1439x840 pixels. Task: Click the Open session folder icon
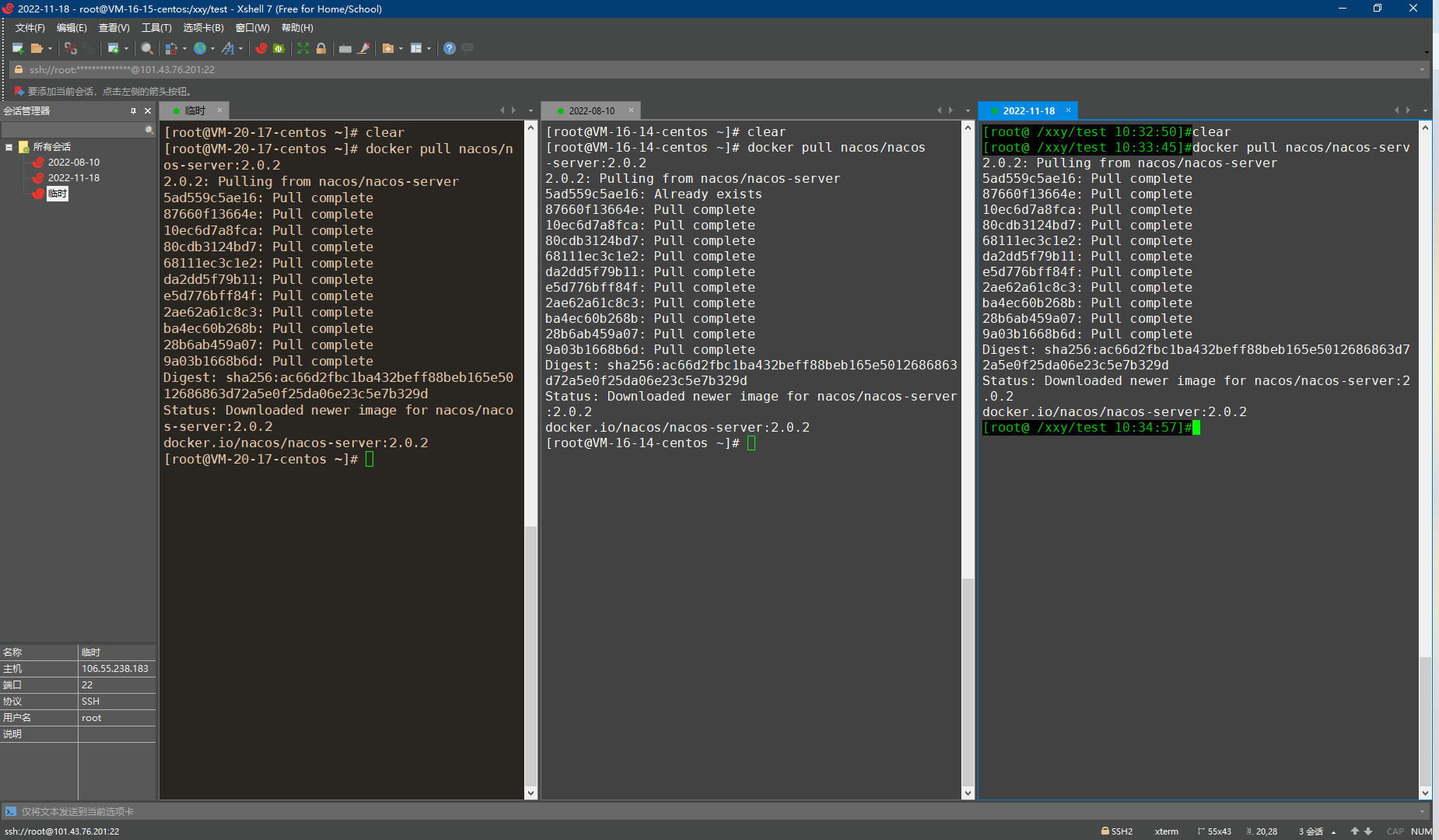pos(37,48)
